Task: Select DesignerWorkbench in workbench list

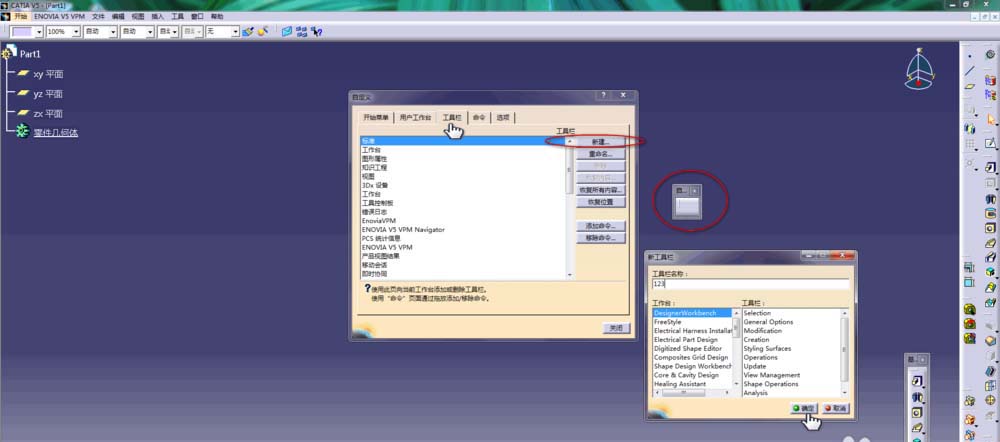Action: point(693,313)
